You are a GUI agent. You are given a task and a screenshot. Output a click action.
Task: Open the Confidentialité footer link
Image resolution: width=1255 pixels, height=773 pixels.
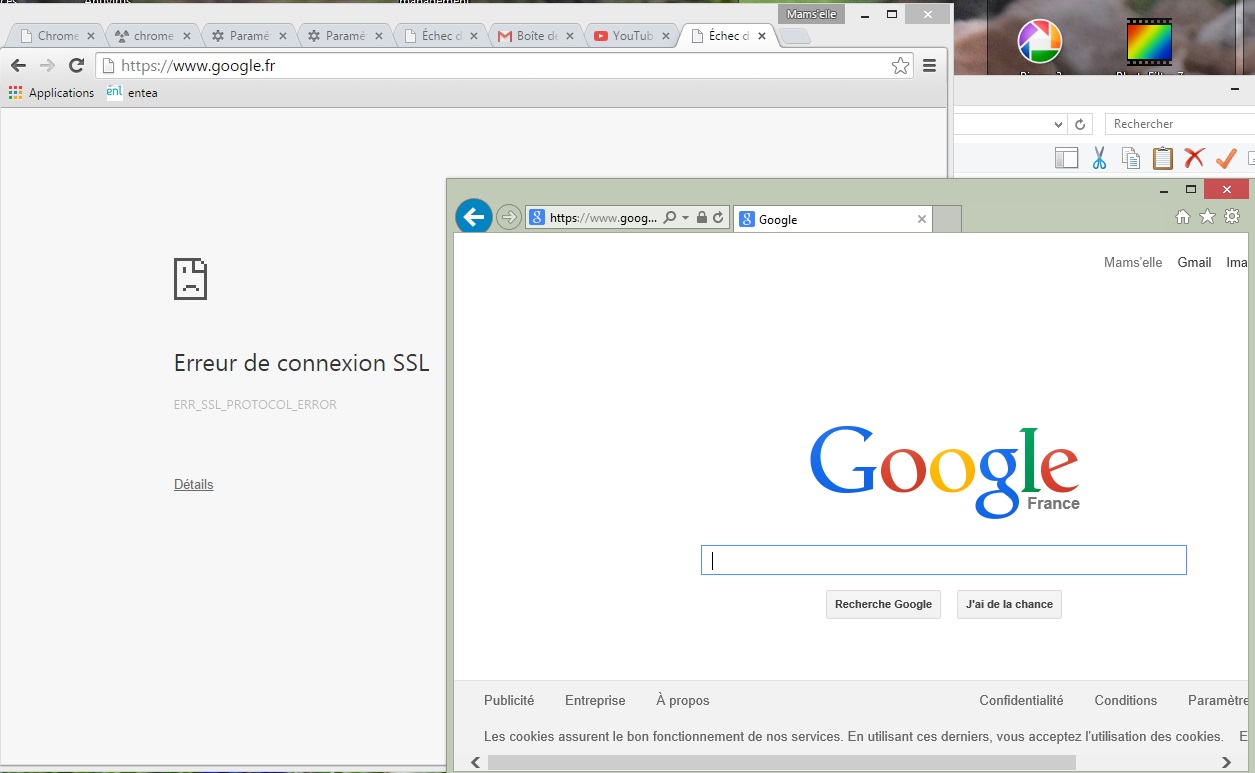(x=1021, y=701)
